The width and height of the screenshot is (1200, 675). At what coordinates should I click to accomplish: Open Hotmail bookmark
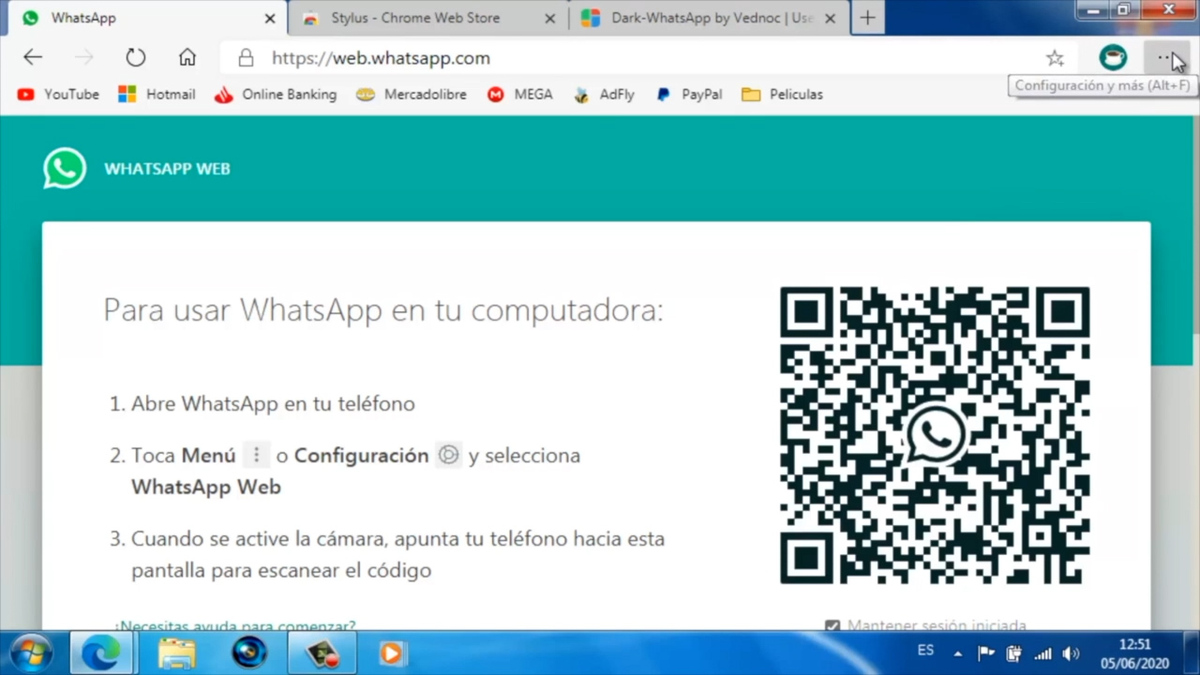tap(157, 94)
